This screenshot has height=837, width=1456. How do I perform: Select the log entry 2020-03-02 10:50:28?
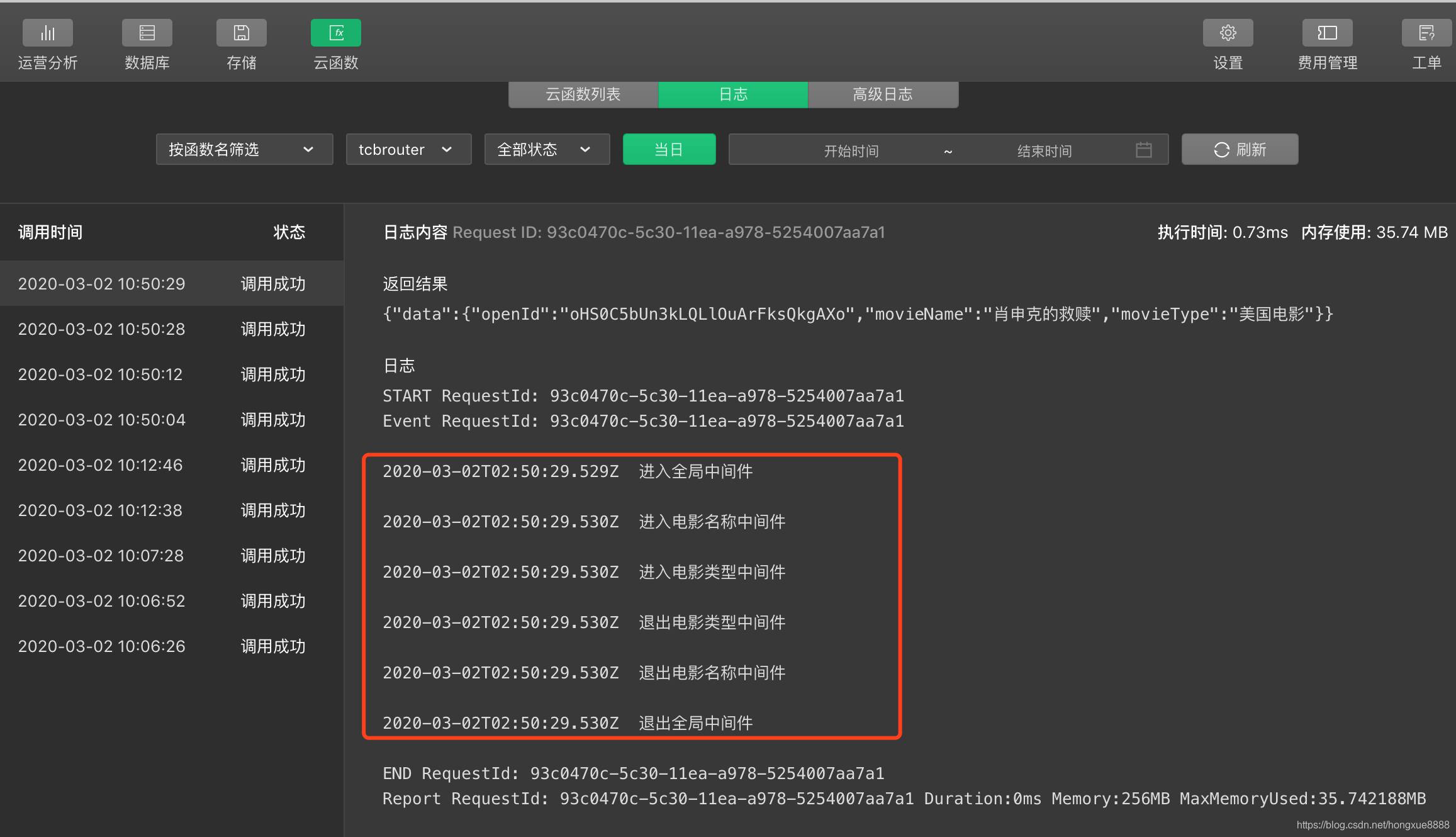[x=172, y=329]
